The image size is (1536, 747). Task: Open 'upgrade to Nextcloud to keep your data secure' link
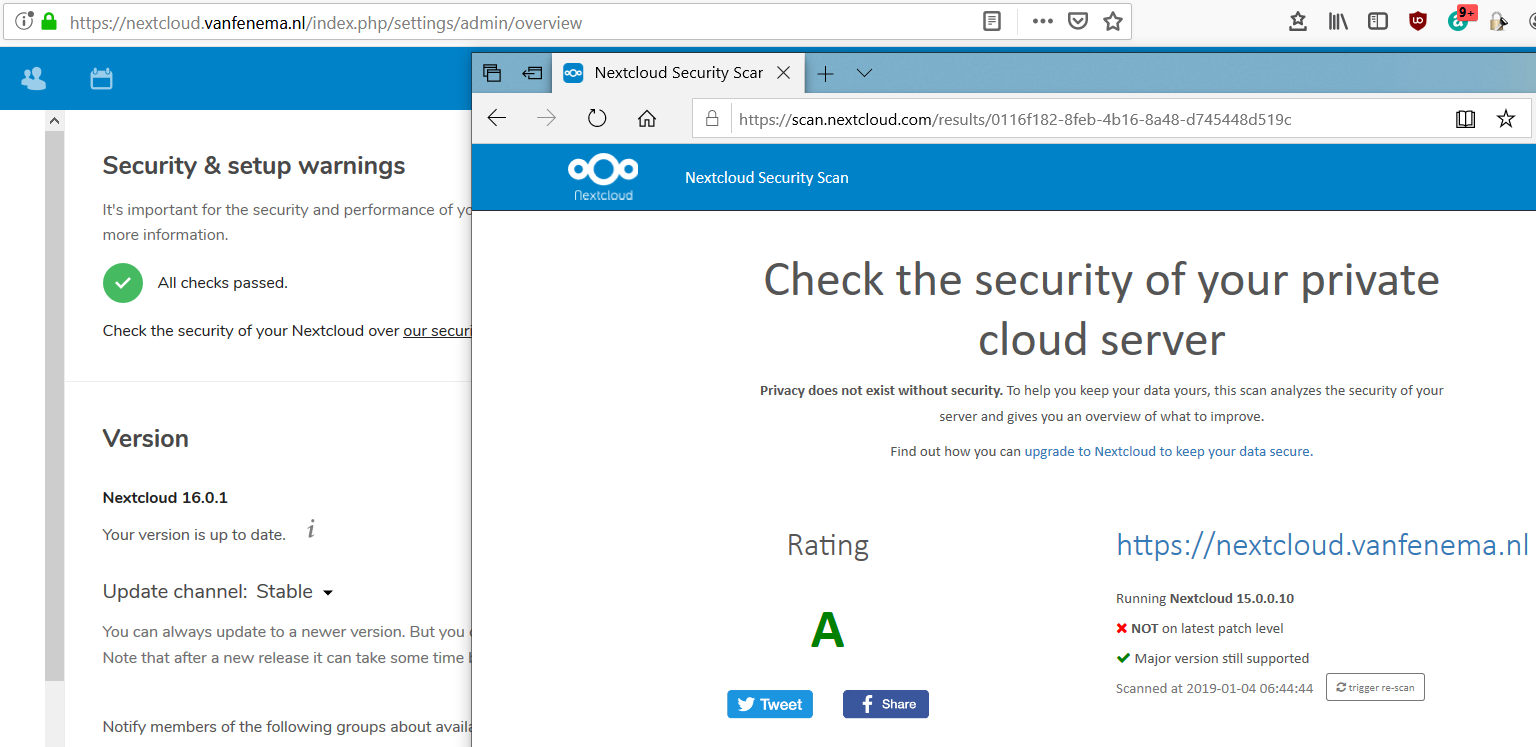pyautogui.click(x=1167, y=451)
